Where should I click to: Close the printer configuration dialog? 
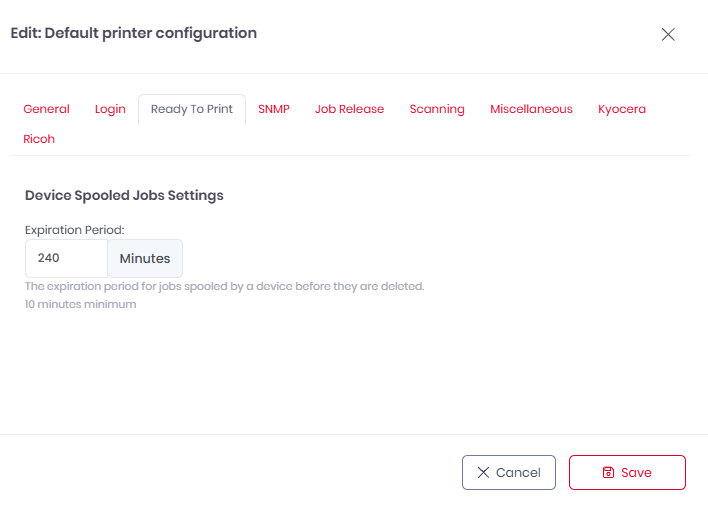[x=668, y=34]
